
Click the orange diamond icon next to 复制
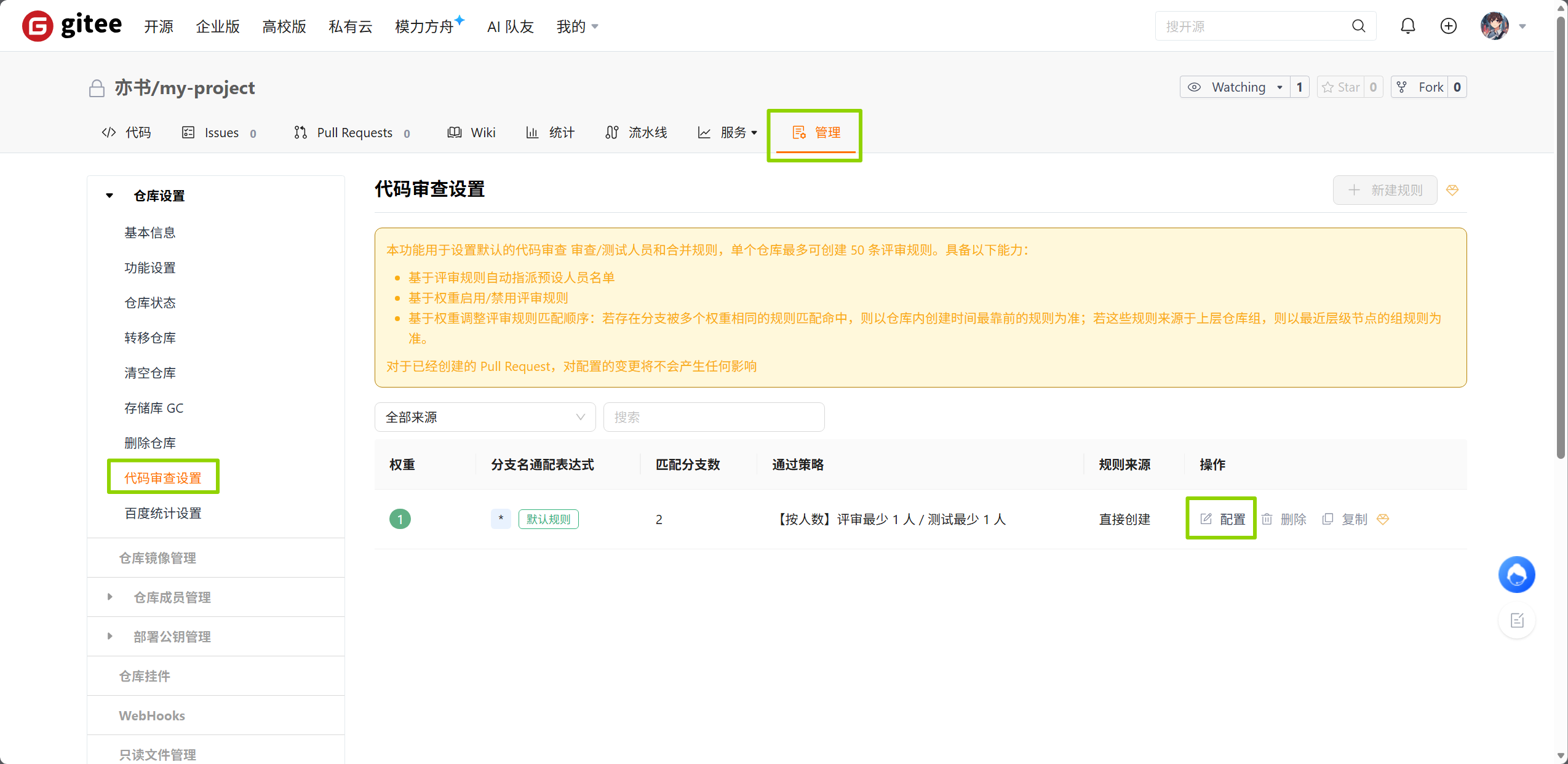pyautogui.click(x=1383, y=519)
